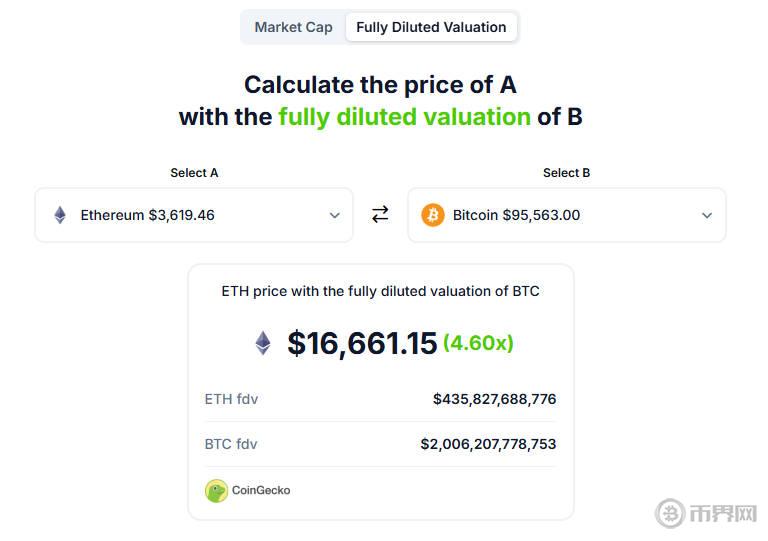The height and width of the screenshot is (541, 768).
Task: Expand the Select A dropdown chevron
Action: coord(335,215)
